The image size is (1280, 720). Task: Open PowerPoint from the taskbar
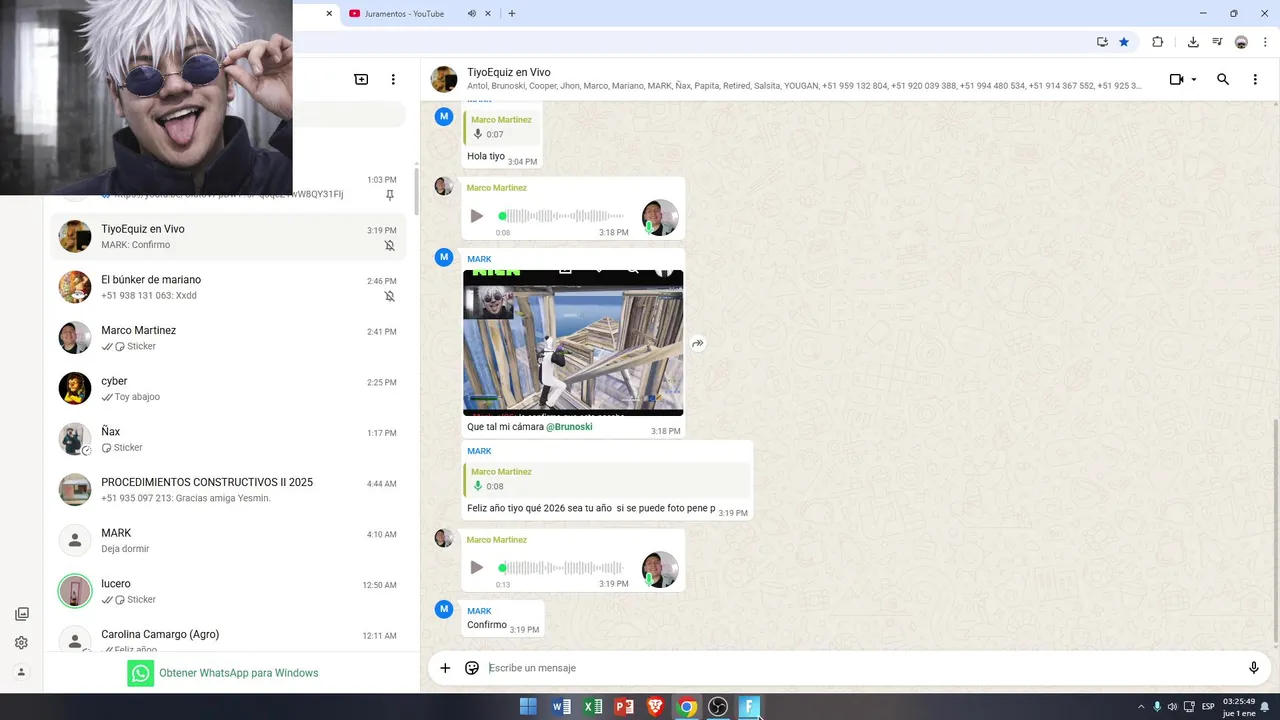624,707
